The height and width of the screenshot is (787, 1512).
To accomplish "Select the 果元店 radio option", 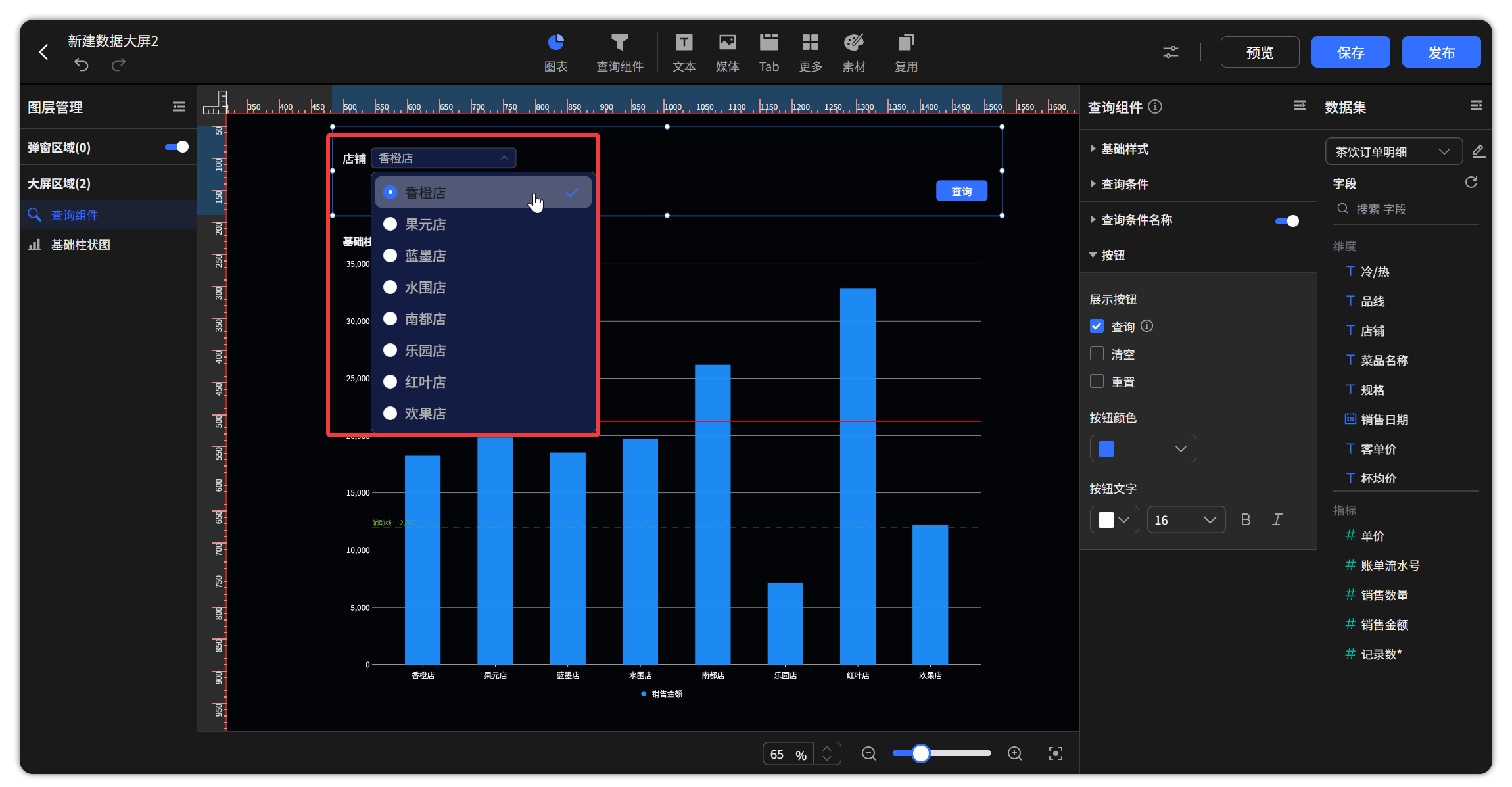I will click(x=390, y=224).
